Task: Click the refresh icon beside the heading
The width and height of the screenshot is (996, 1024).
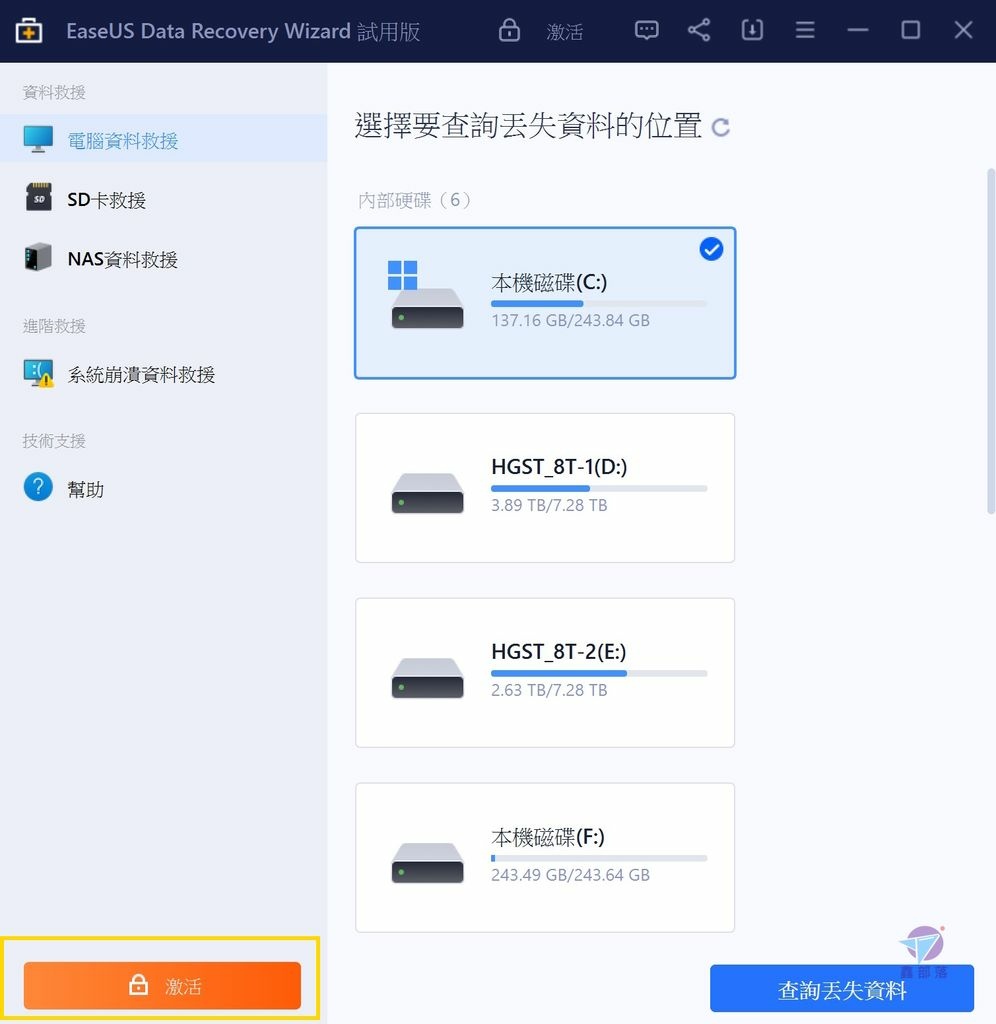Action: tap(720, 127)
